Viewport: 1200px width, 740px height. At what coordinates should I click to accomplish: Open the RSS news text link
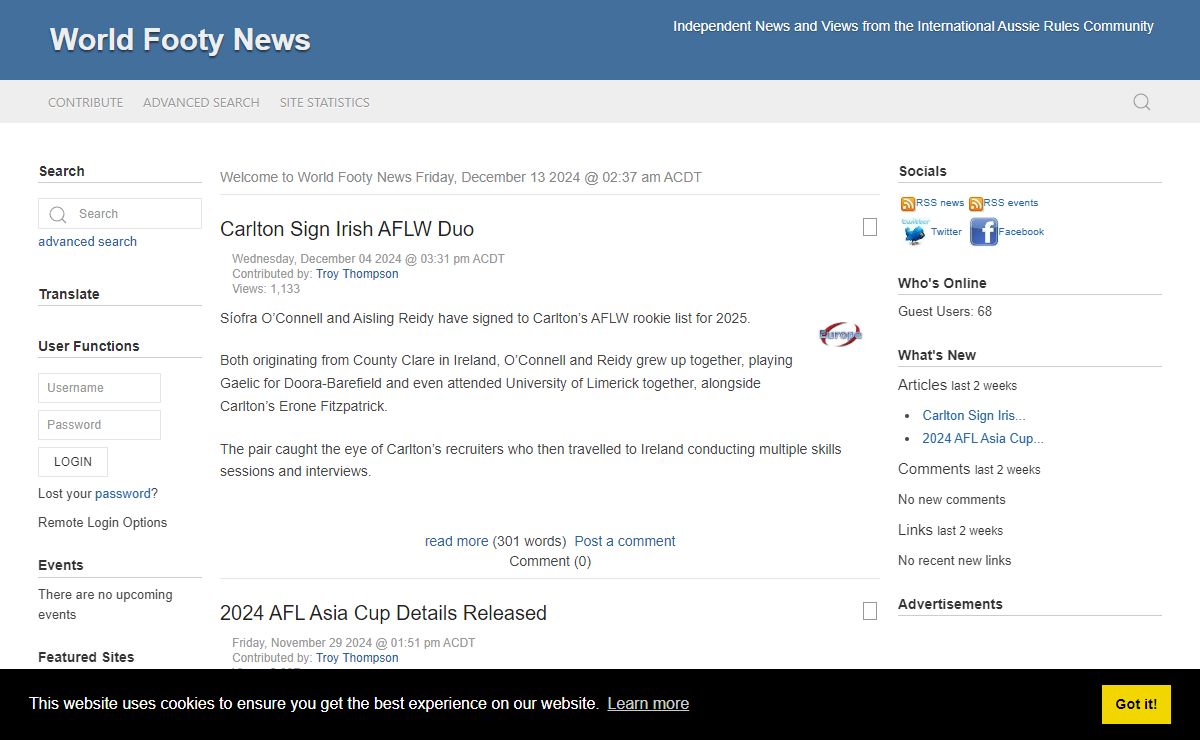coord(940,203)
